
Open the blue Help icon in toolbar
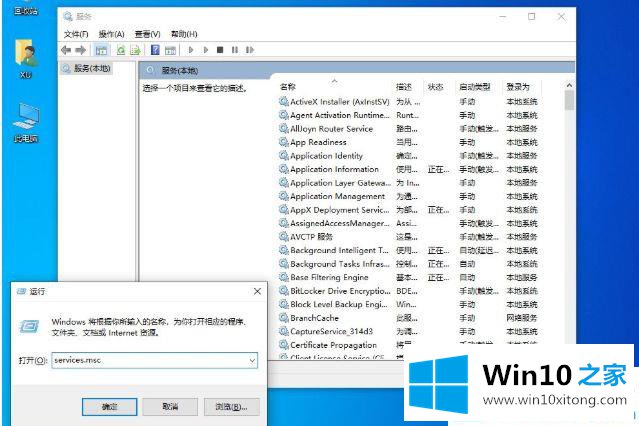point(155,50)
